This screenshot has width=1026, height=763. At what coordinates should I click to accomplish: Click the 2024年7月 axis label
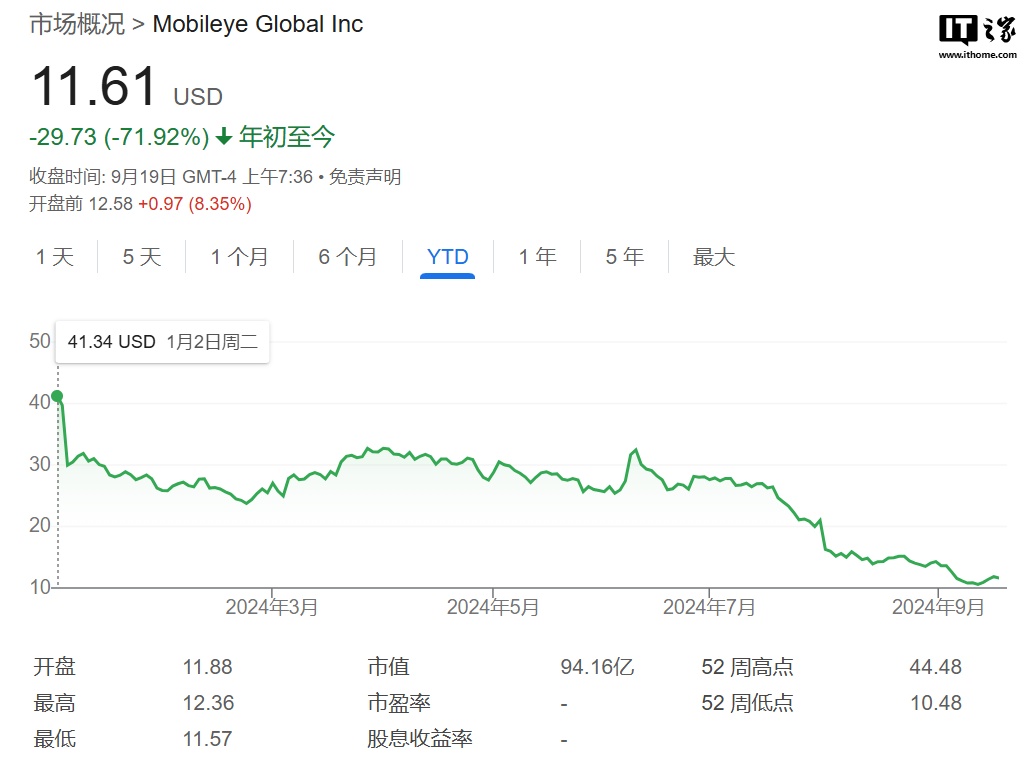[x=709, y=607]
